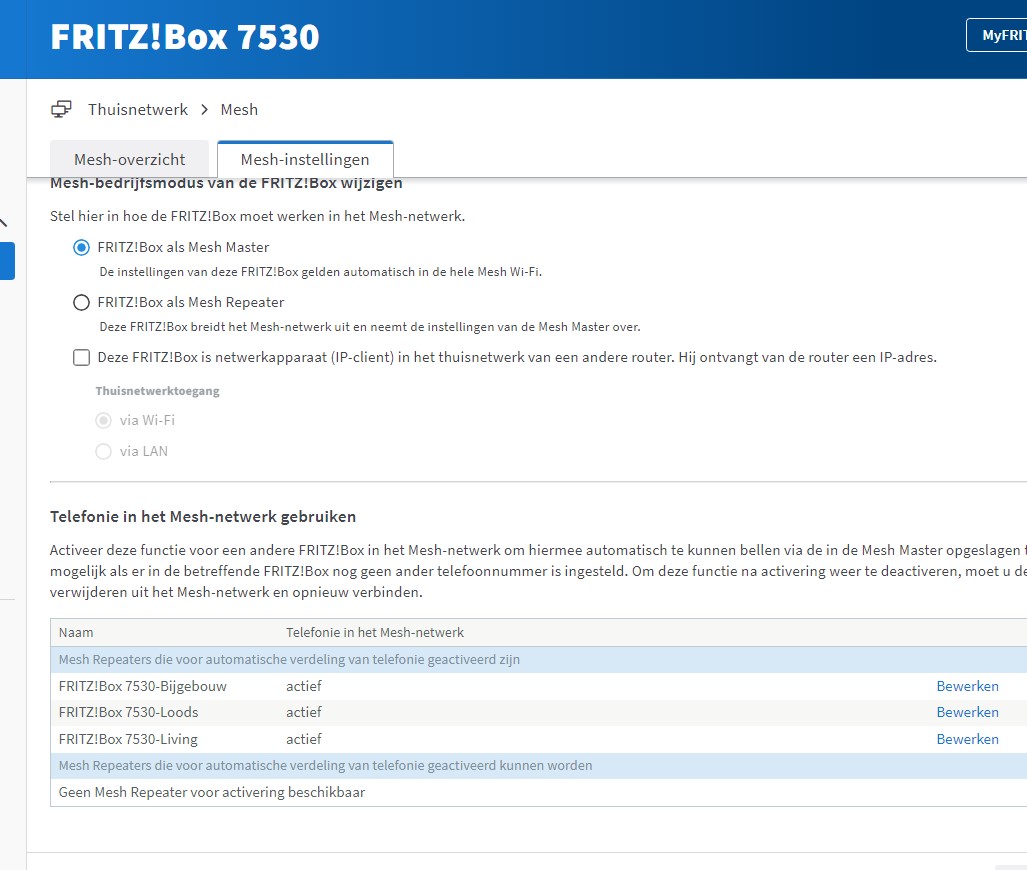
Task: Click the home network icon in breadcrumb
Action: (x=61, y=109)
